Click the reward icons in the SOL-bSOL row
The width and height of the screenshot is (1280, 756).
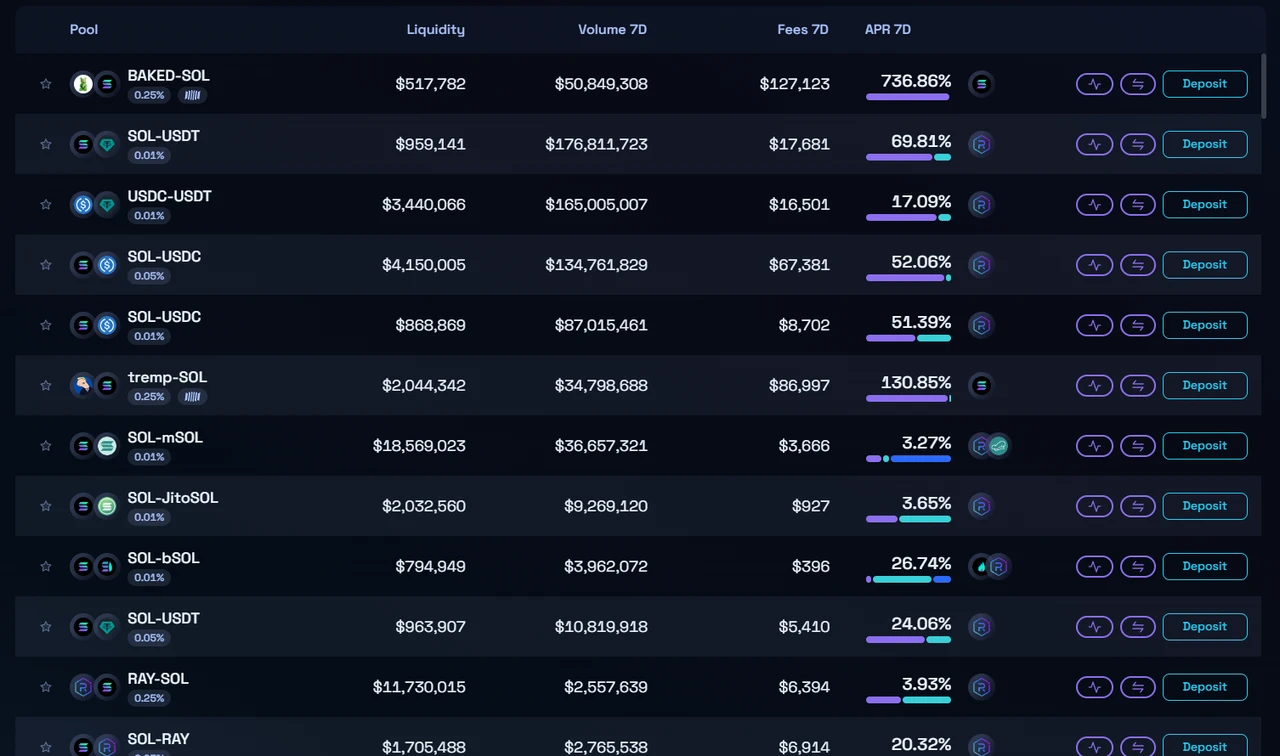[990, 566]
